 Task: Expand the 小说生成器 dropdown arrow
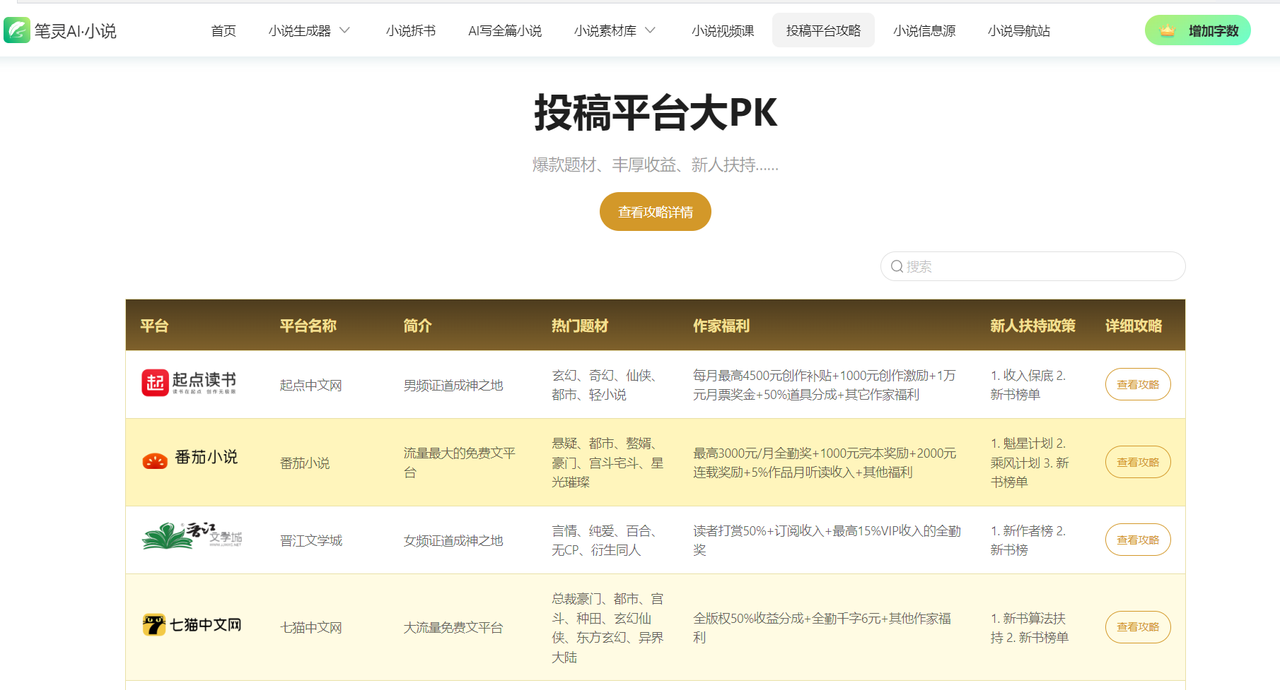[345, 30]
